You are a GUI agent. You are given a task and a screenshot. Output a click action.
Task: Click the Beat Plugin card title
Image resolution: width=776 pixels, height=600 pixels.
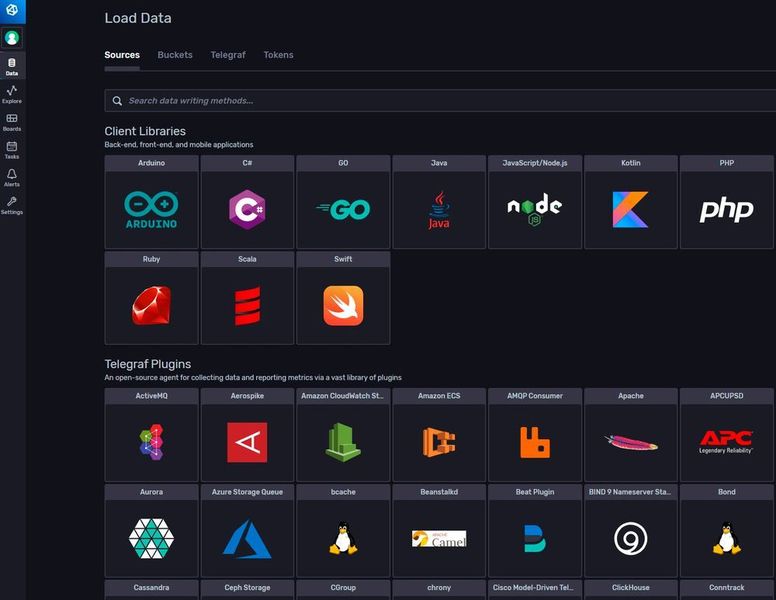pyautogui.click(x=534, y=492)
